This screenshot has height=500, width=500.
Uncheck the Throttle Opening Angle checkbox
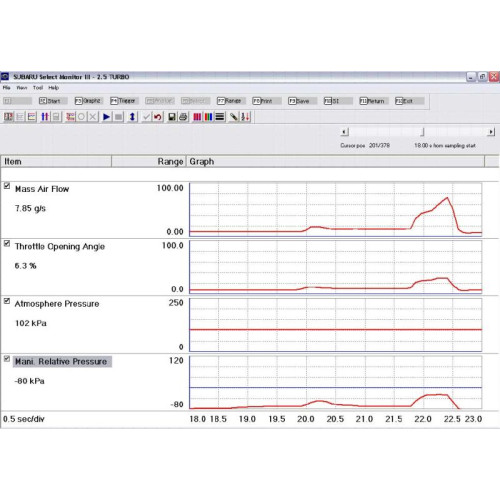tap(7, 243)
